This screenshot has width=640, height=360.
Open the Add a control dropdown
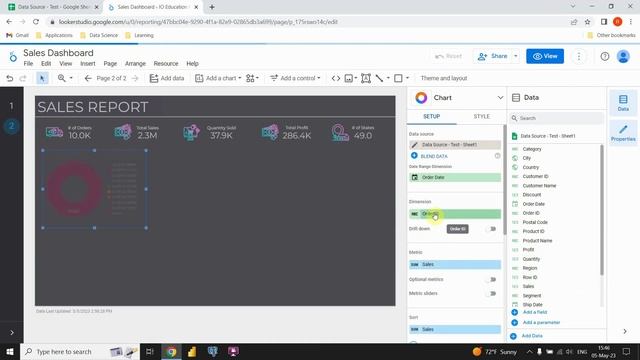[x=295, y=78]
